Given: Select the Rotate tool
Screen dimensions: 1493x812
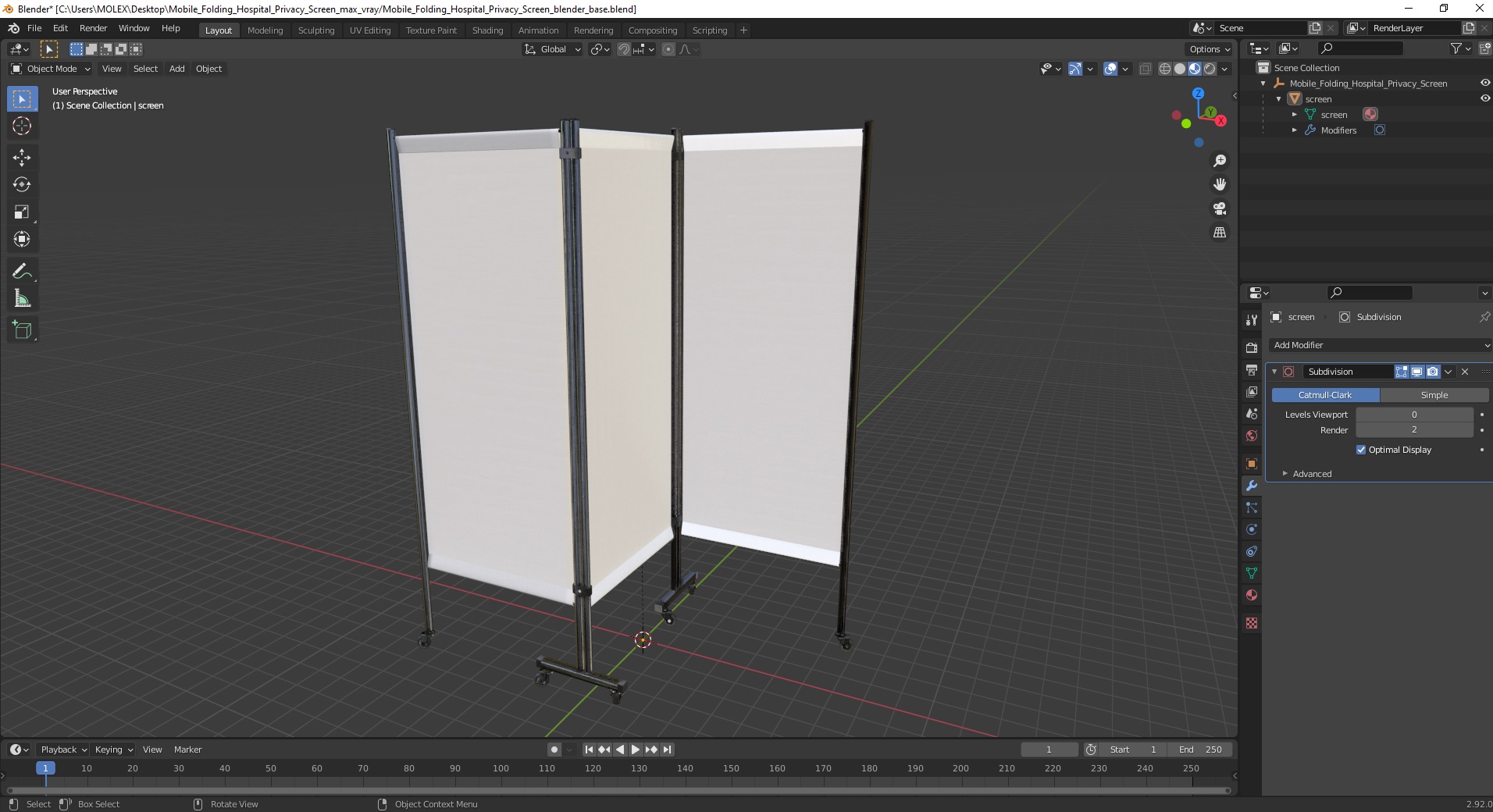Looking at the screenshot, I should [x=22, y=184].
